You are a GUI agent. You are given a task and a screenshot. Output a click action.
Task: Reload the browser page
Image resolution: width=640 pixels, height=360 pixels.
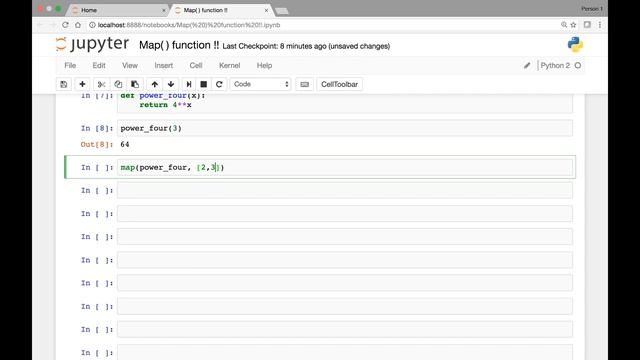coord(65,25)
